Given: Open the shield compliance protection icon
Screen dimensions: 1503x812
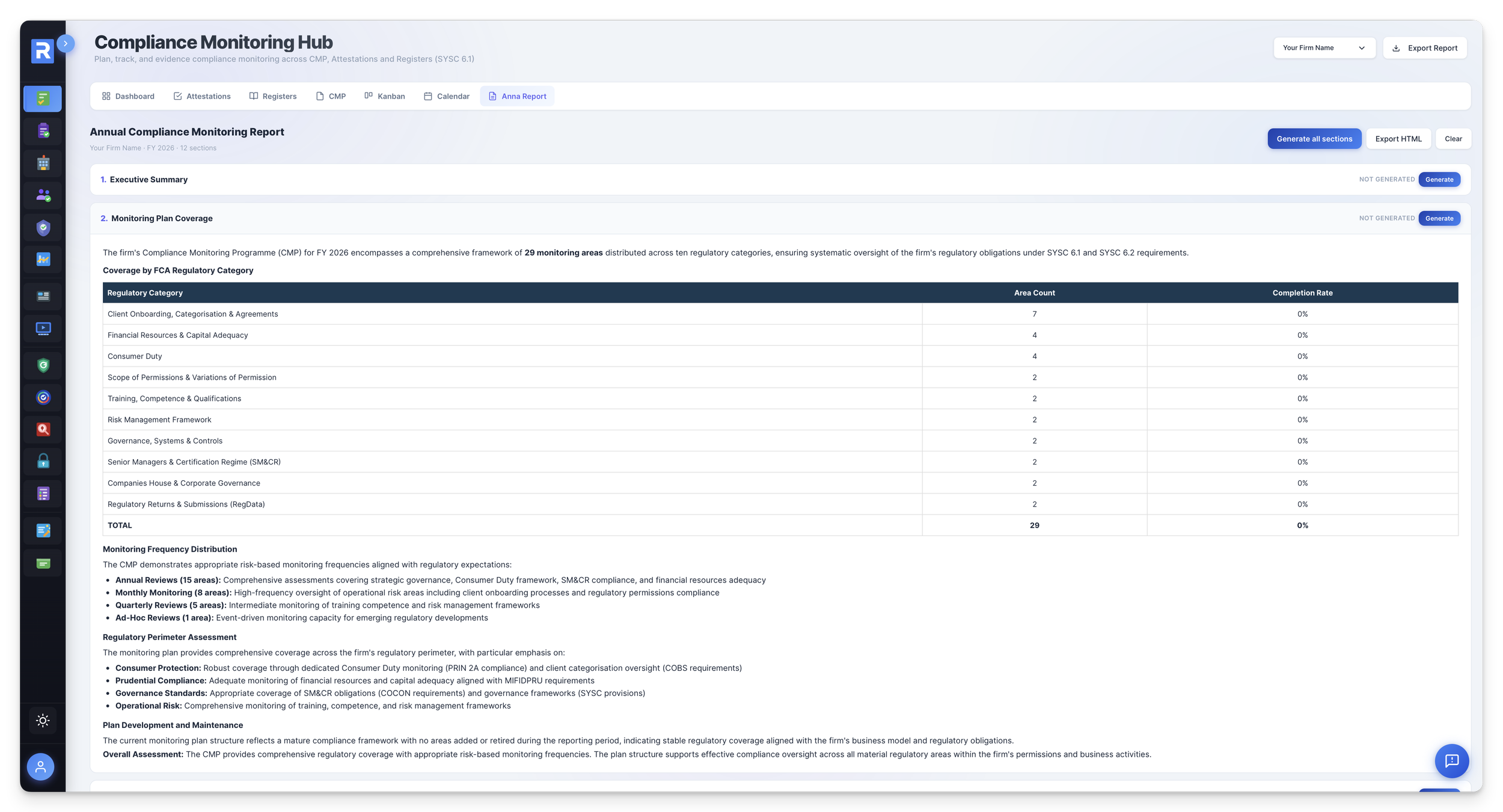Looking at the screenshot, I should click(x=43, y=228).
